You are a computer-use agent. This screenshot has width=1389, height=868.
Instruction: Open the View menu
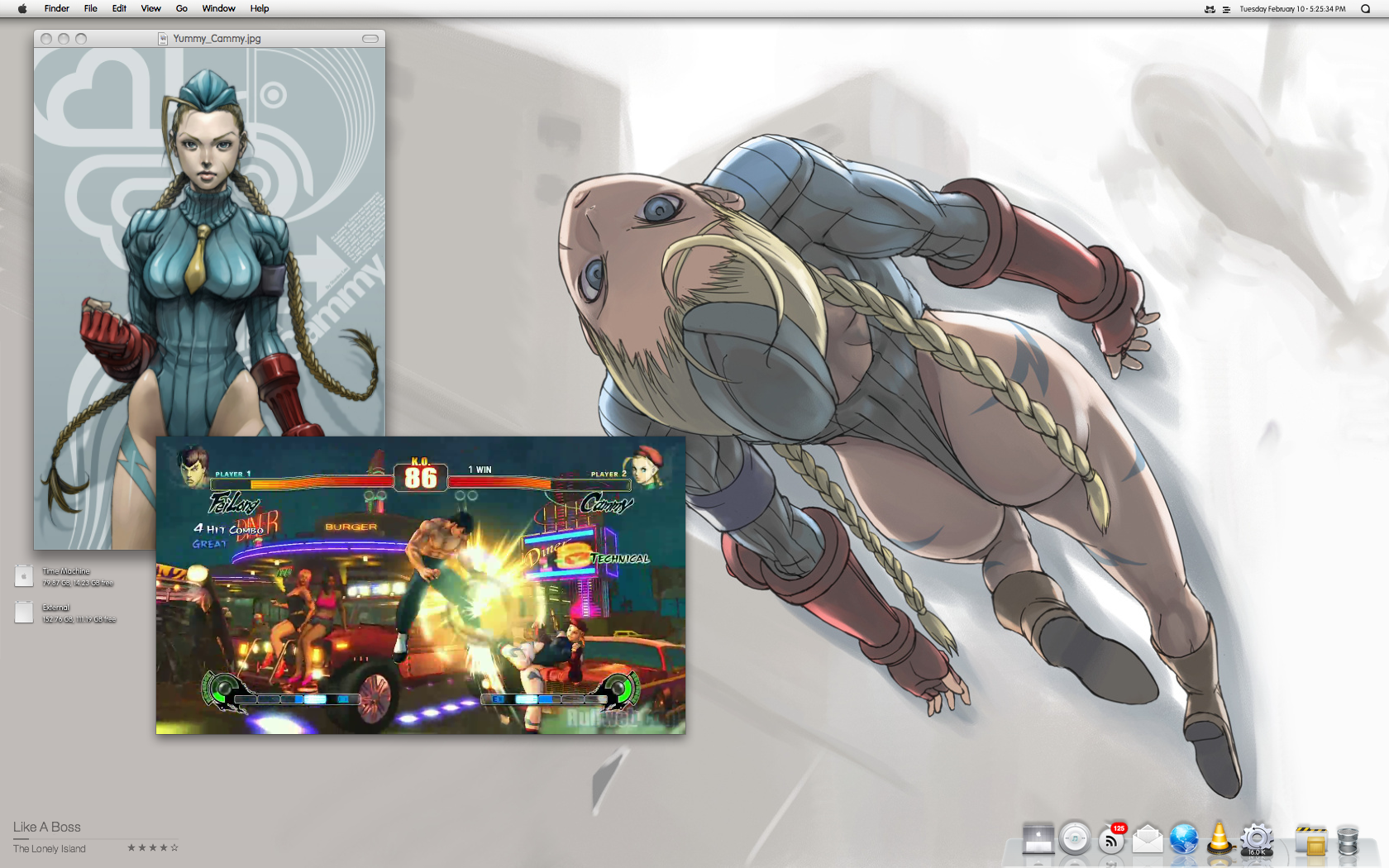coord(150,8)
